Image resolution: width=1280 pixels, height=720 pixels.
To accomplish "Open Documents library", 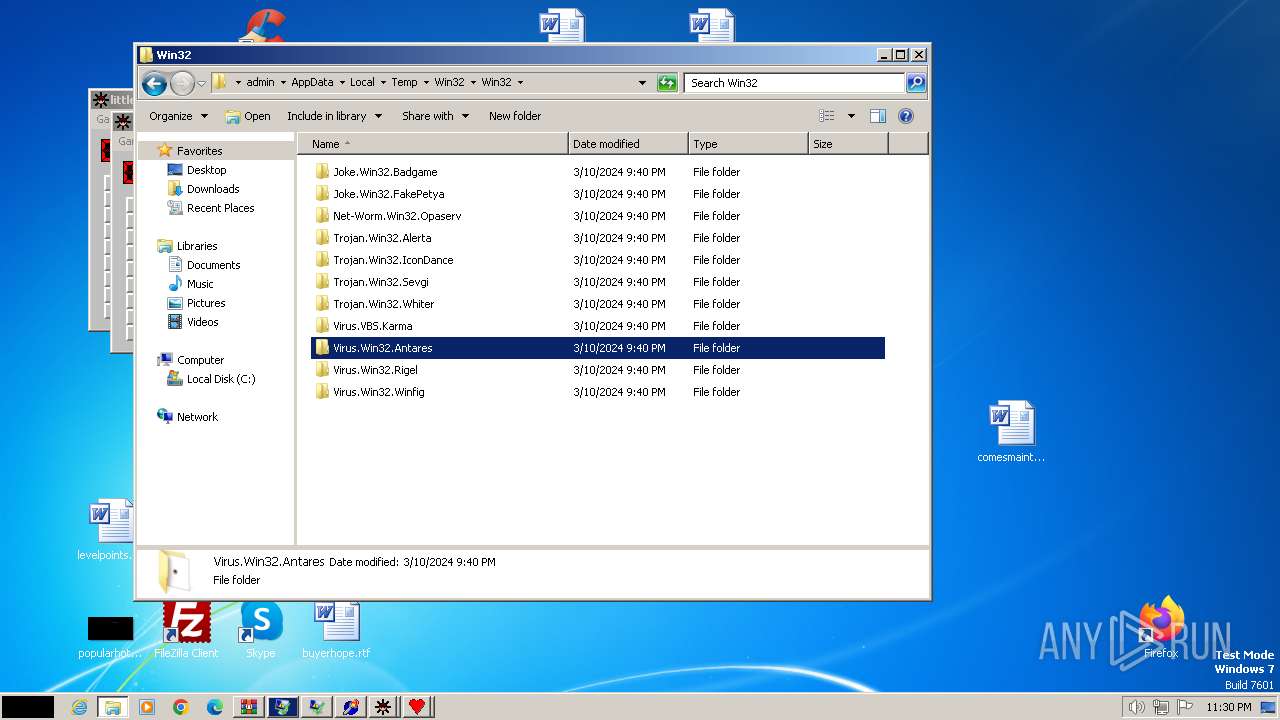I will click(213, 265).
